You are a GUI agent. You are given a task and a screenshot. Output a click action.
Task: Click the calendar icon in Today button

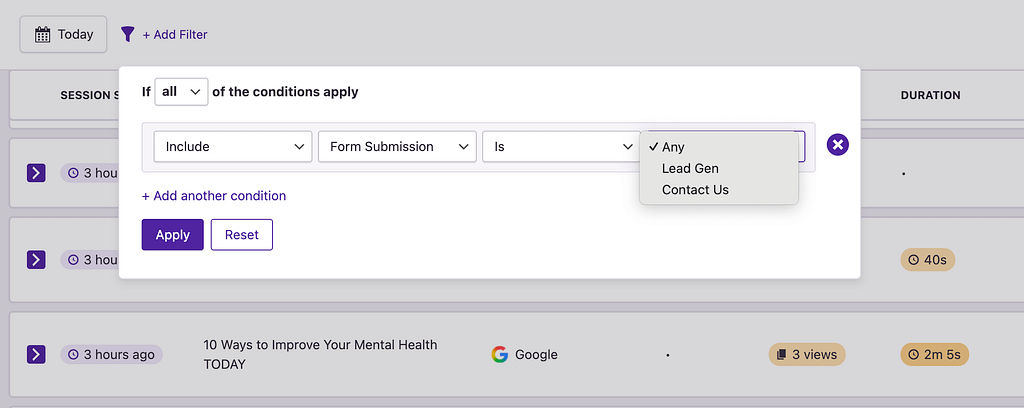click(x=42, y=35)
